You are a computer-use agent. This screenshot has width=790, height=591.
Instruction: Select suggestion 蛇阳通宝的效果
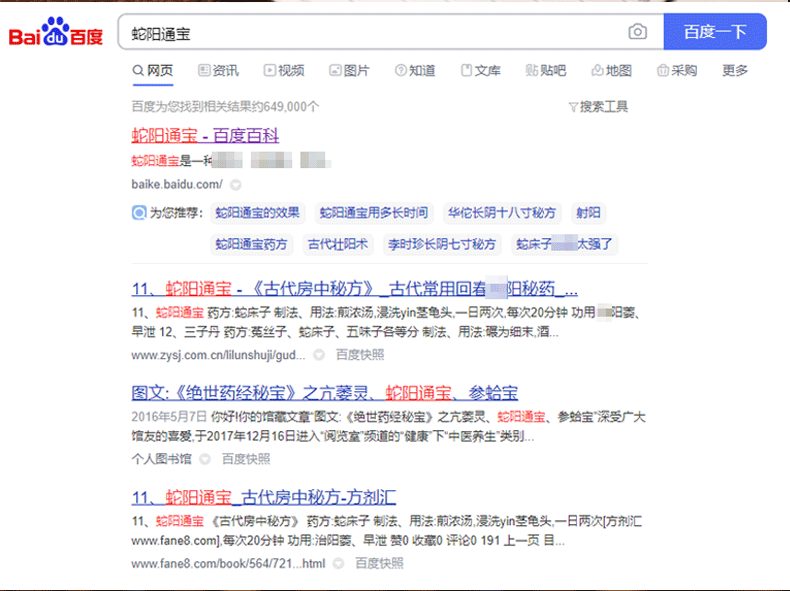(257, 213)
